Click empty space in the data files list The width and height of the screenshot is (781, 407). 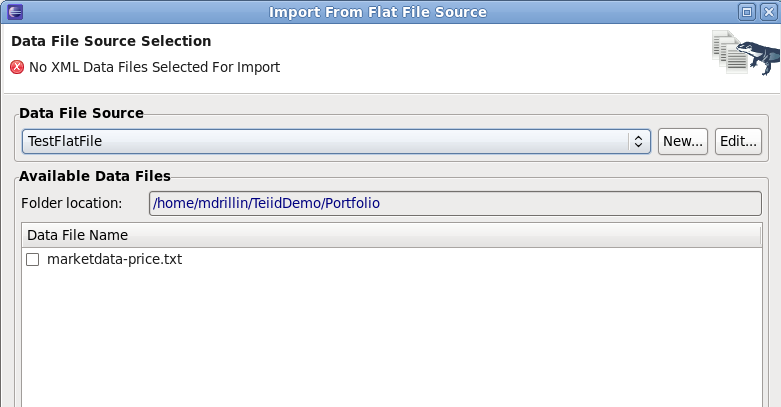tap(390, 340)
